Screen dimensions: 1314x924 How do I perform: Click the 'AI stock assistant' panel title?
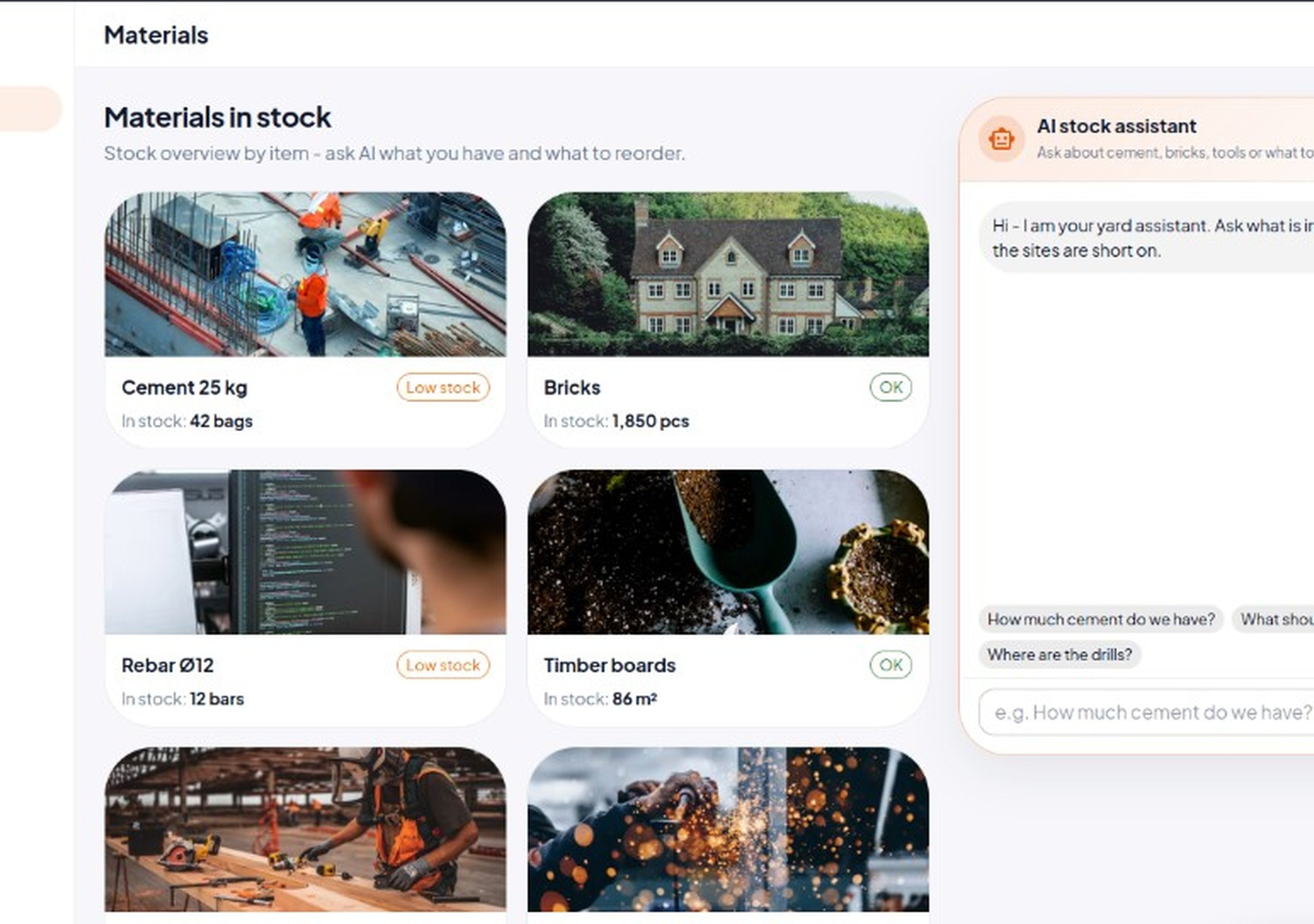pos(1116,126)
